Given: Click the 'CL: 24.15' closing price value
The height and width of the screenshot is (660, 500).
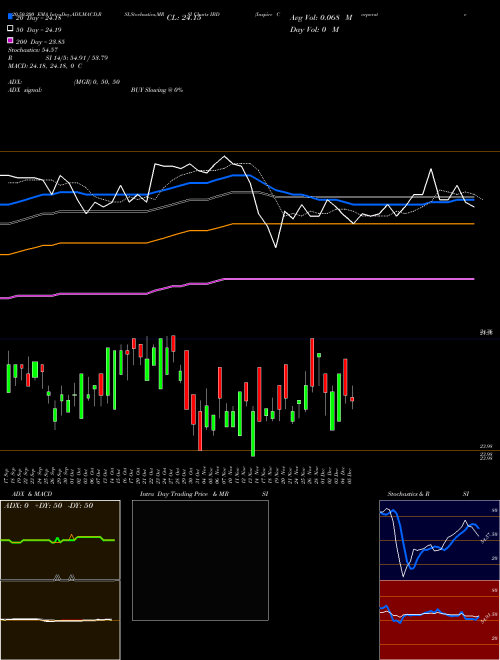Looking at the screenshot, I should coord(184,18).
